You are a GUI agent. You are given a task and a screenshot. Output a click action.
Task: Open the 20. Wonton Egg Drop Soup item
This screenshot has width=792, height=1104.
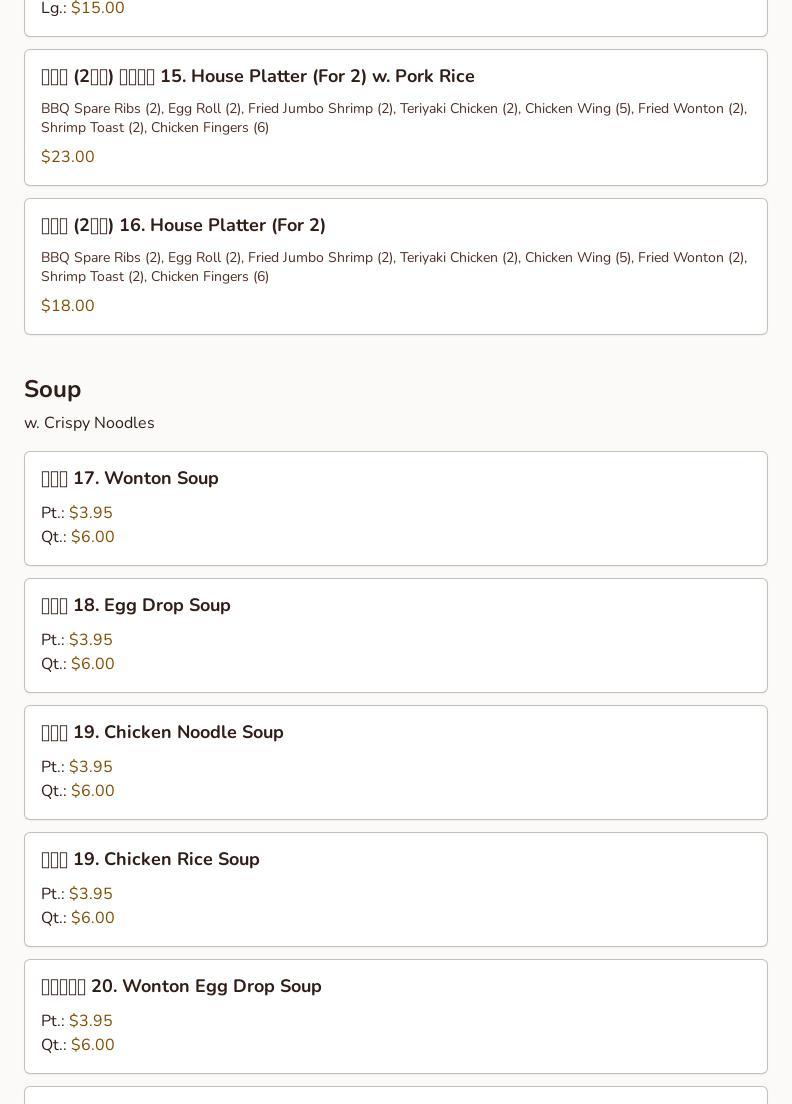181,986
